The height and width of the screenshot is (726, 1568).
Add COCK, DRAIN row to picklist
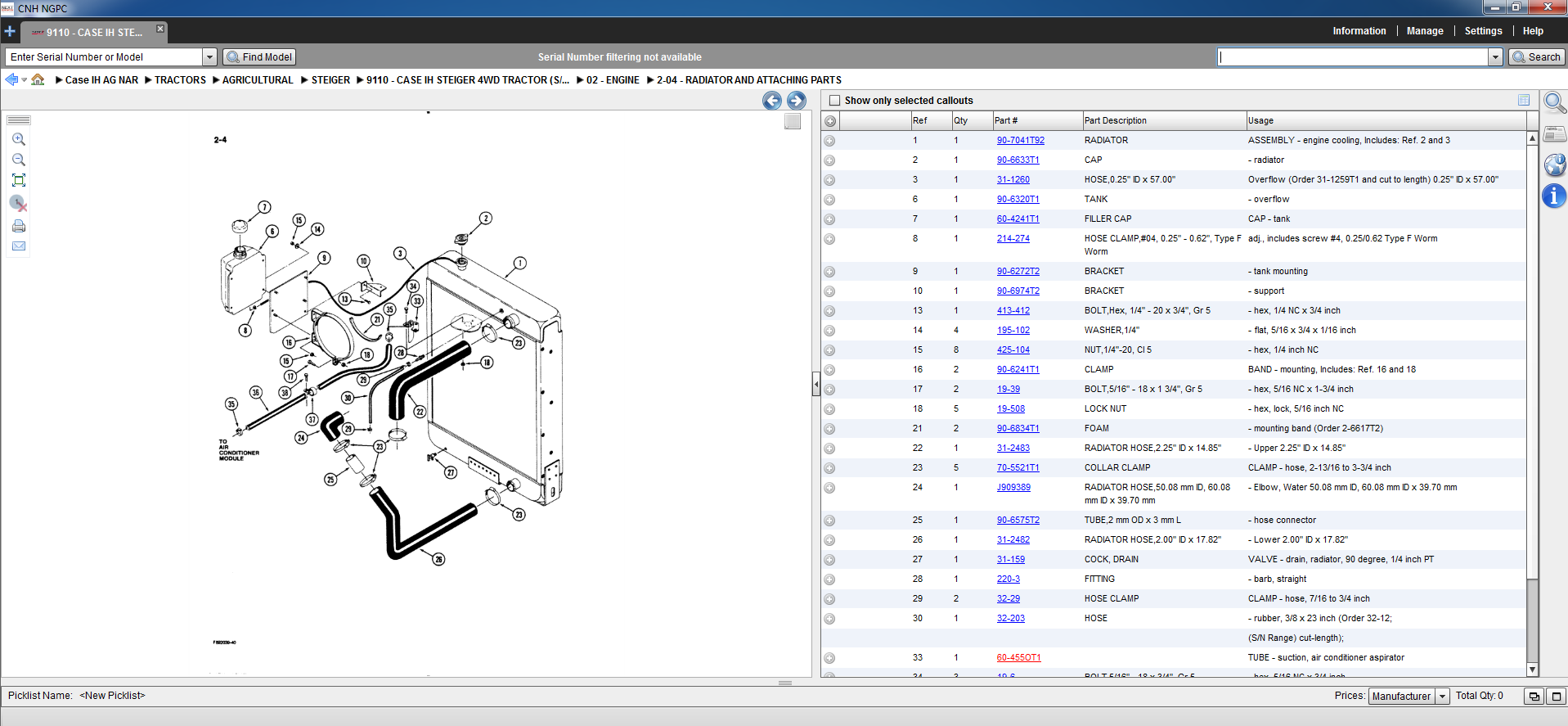829,560
